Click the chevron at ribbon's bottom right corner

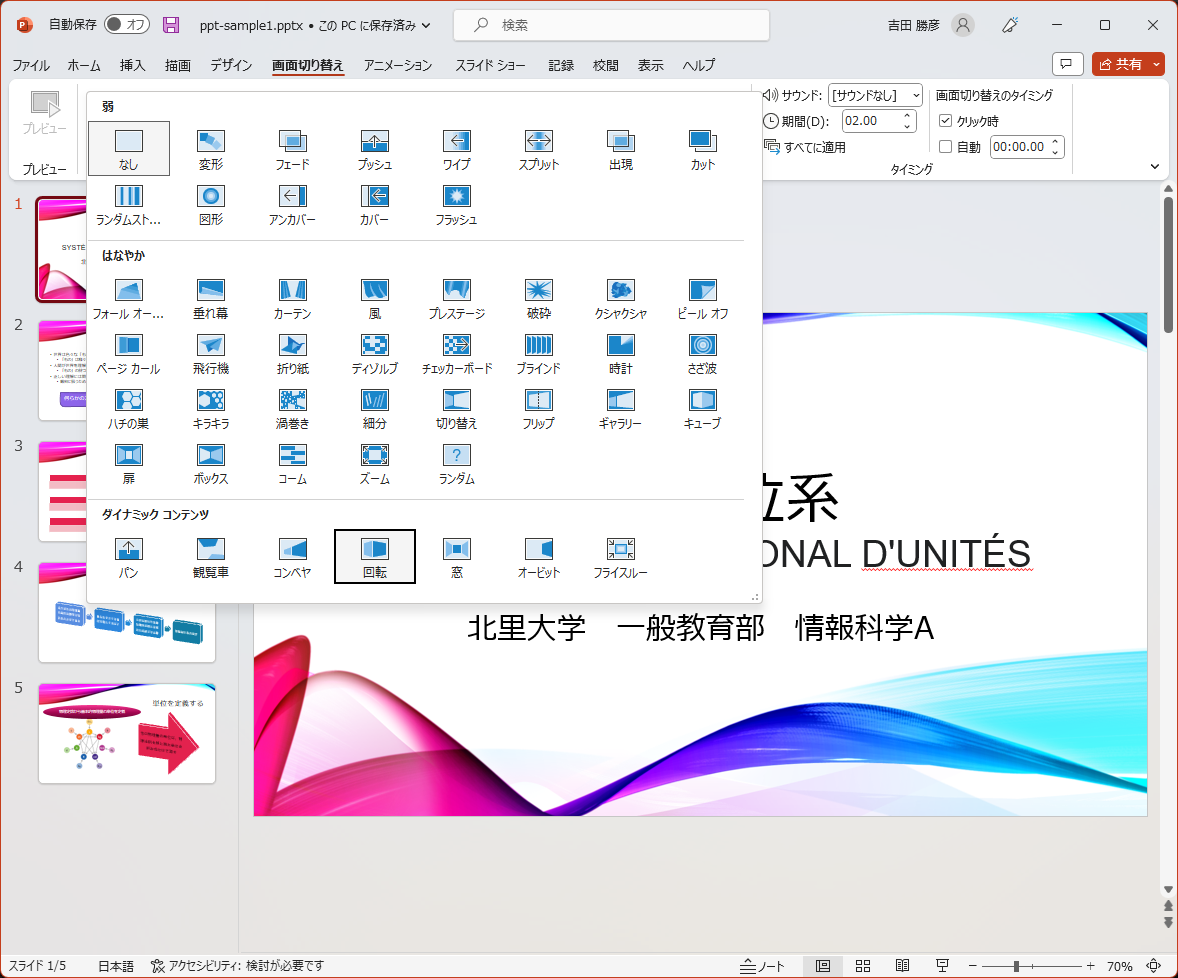[x=1155, y=166]
